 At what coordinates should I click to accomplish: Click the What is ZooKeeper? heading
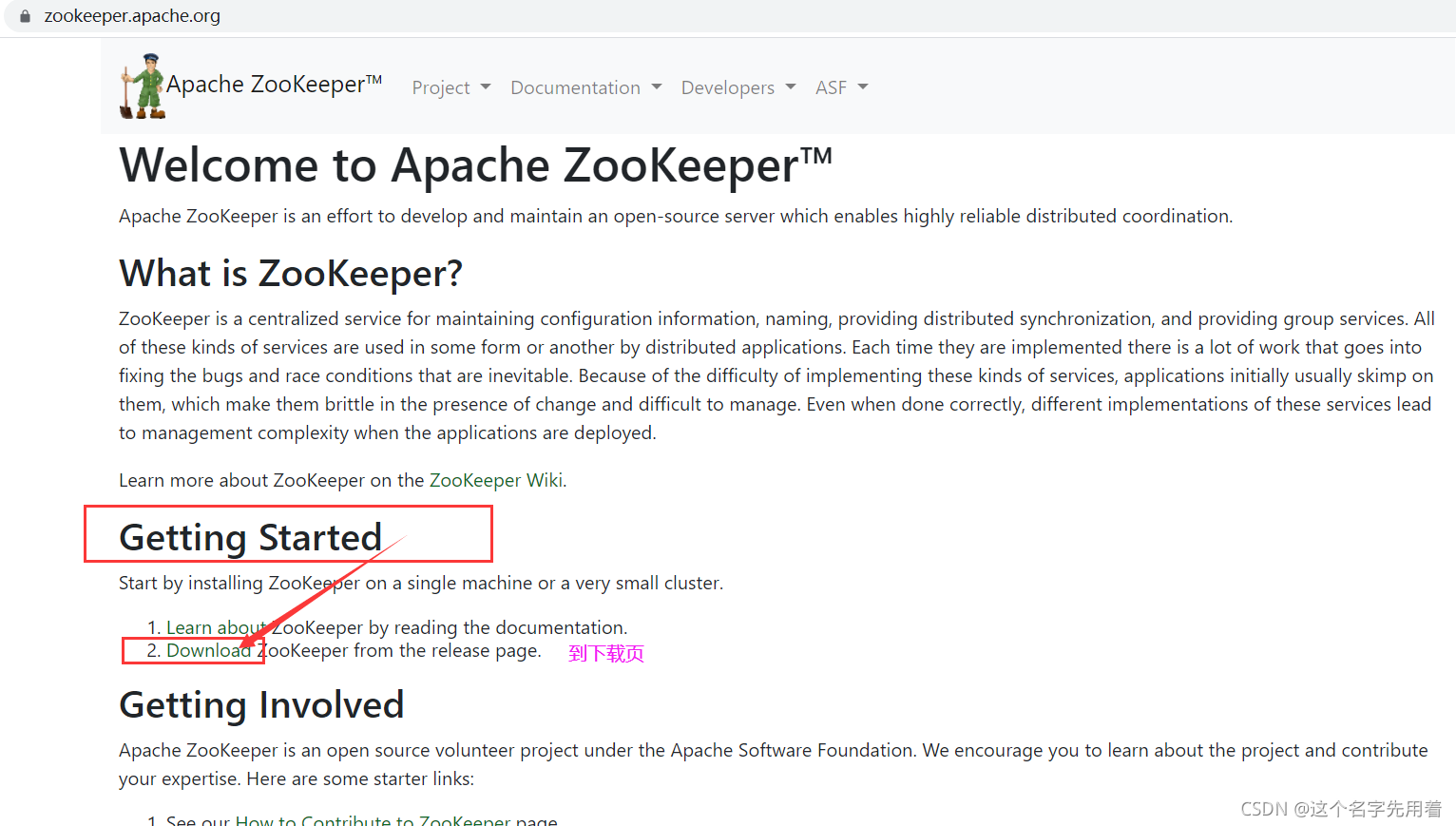[x=291, y=274]
